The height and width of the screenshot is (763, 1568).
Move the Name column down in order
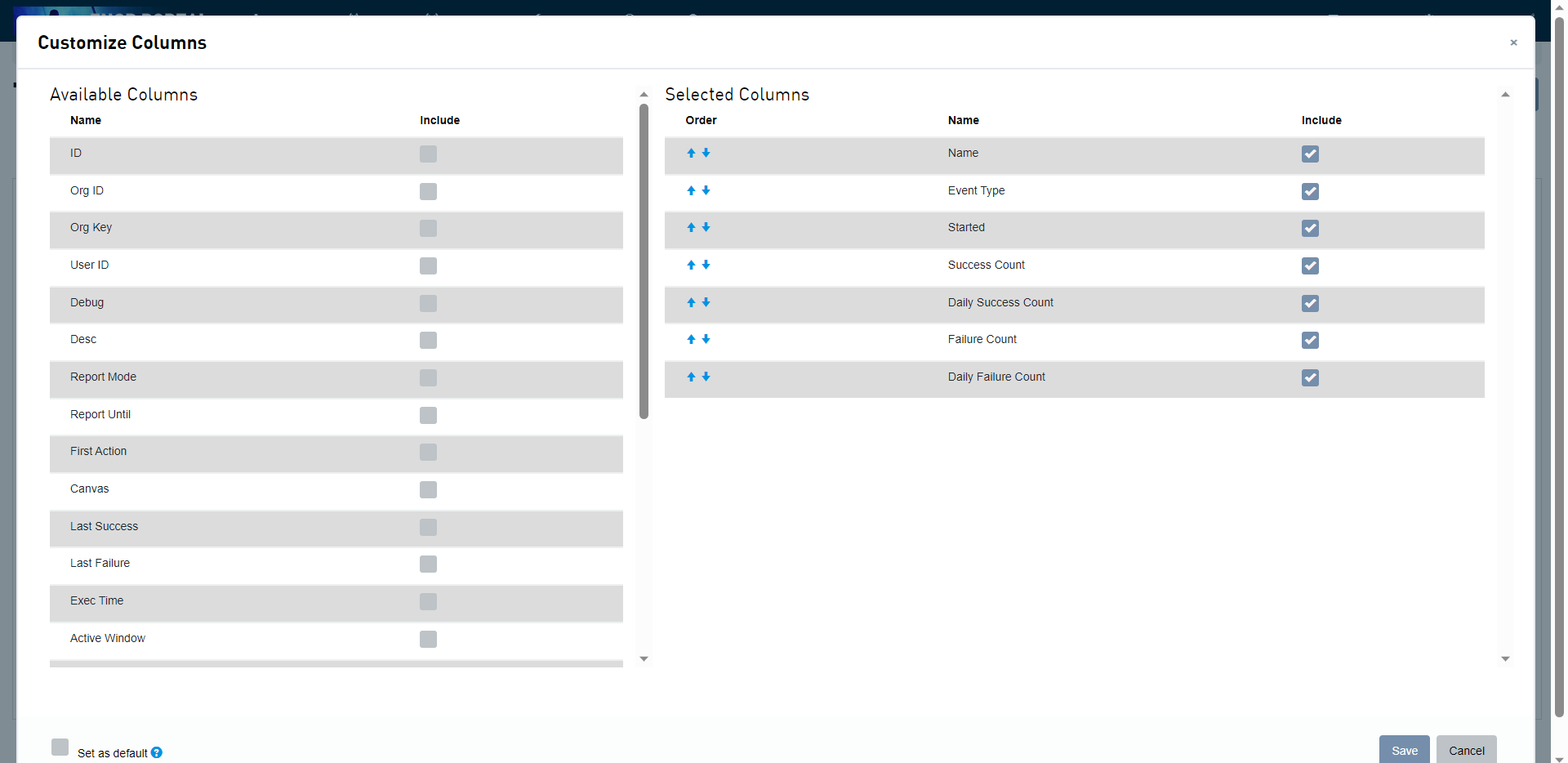[x=706, y=153]
